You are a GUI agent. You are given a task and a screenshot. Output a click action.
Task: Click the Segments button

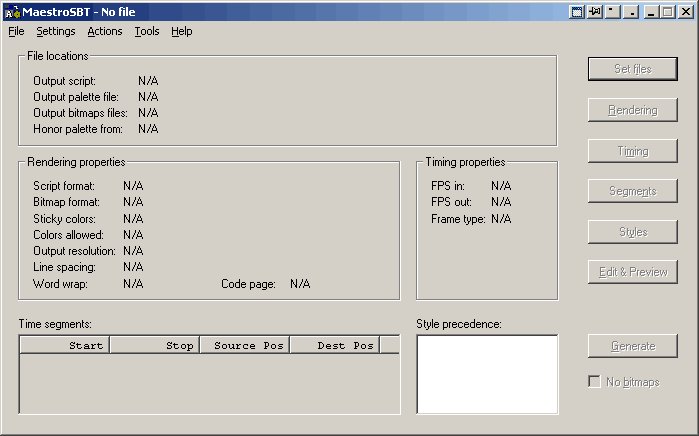[633, 191]
